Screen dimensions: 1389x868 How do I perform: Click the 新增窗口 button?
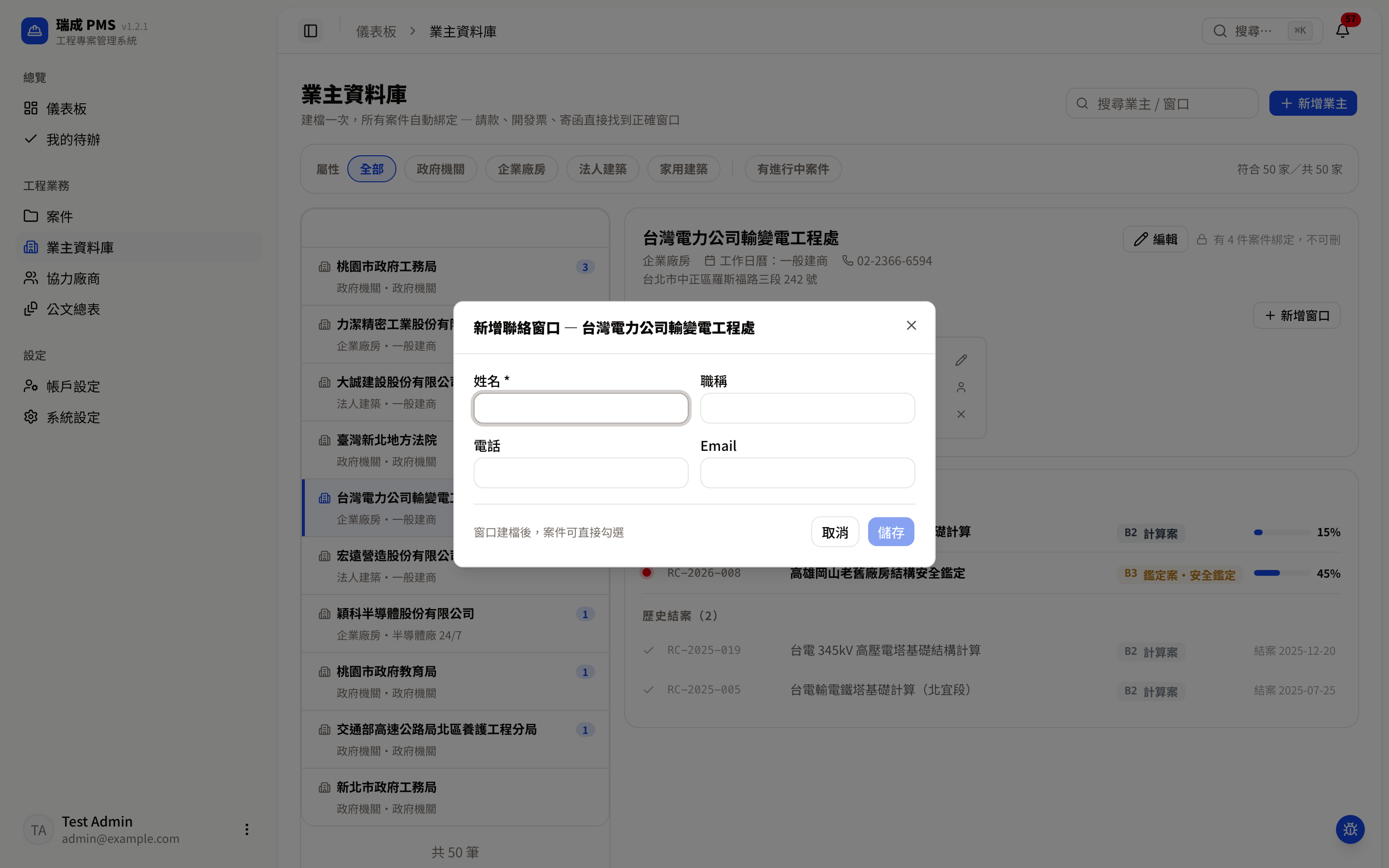click(1296, 315)
